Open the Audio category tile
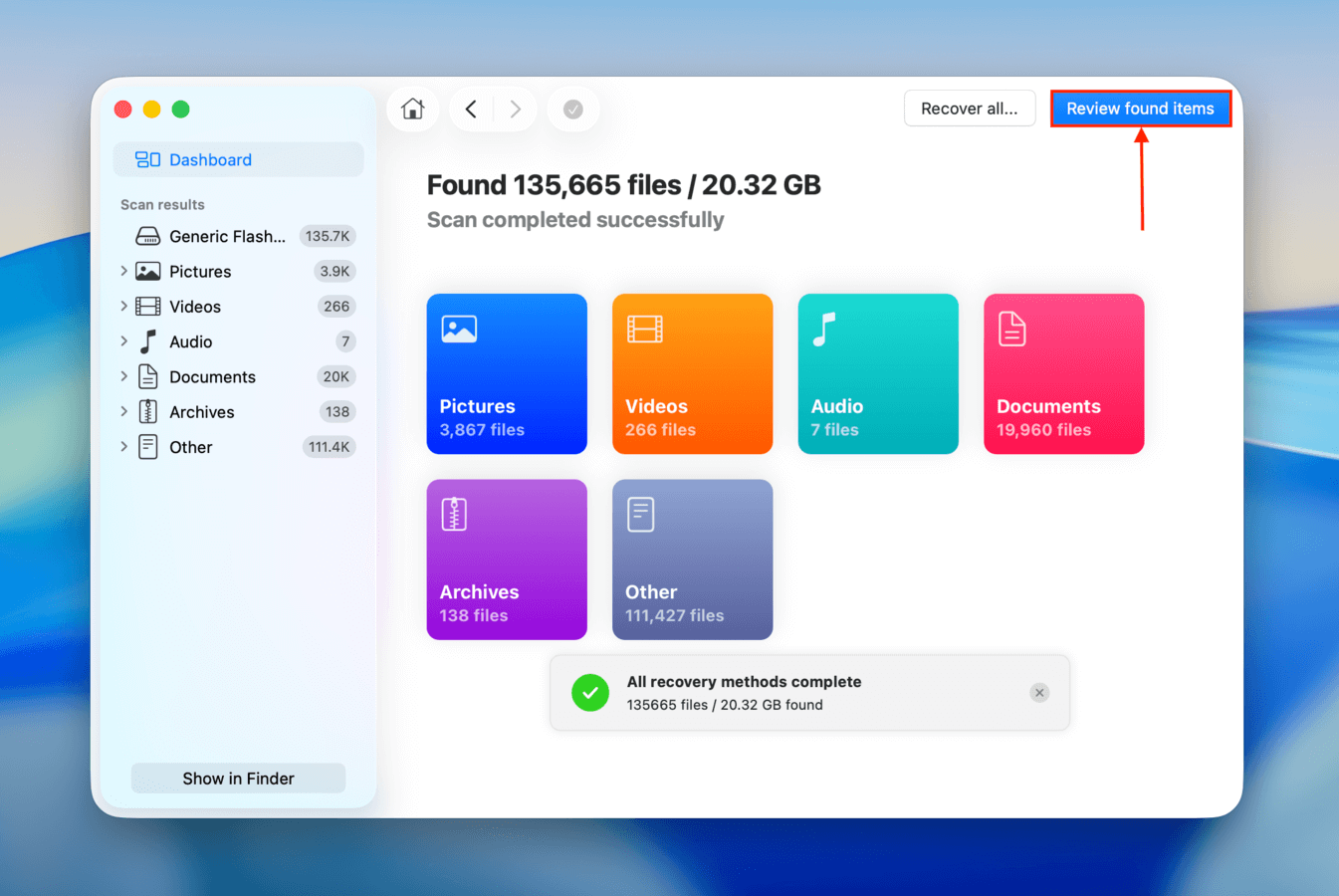 (x=877, y=373)
